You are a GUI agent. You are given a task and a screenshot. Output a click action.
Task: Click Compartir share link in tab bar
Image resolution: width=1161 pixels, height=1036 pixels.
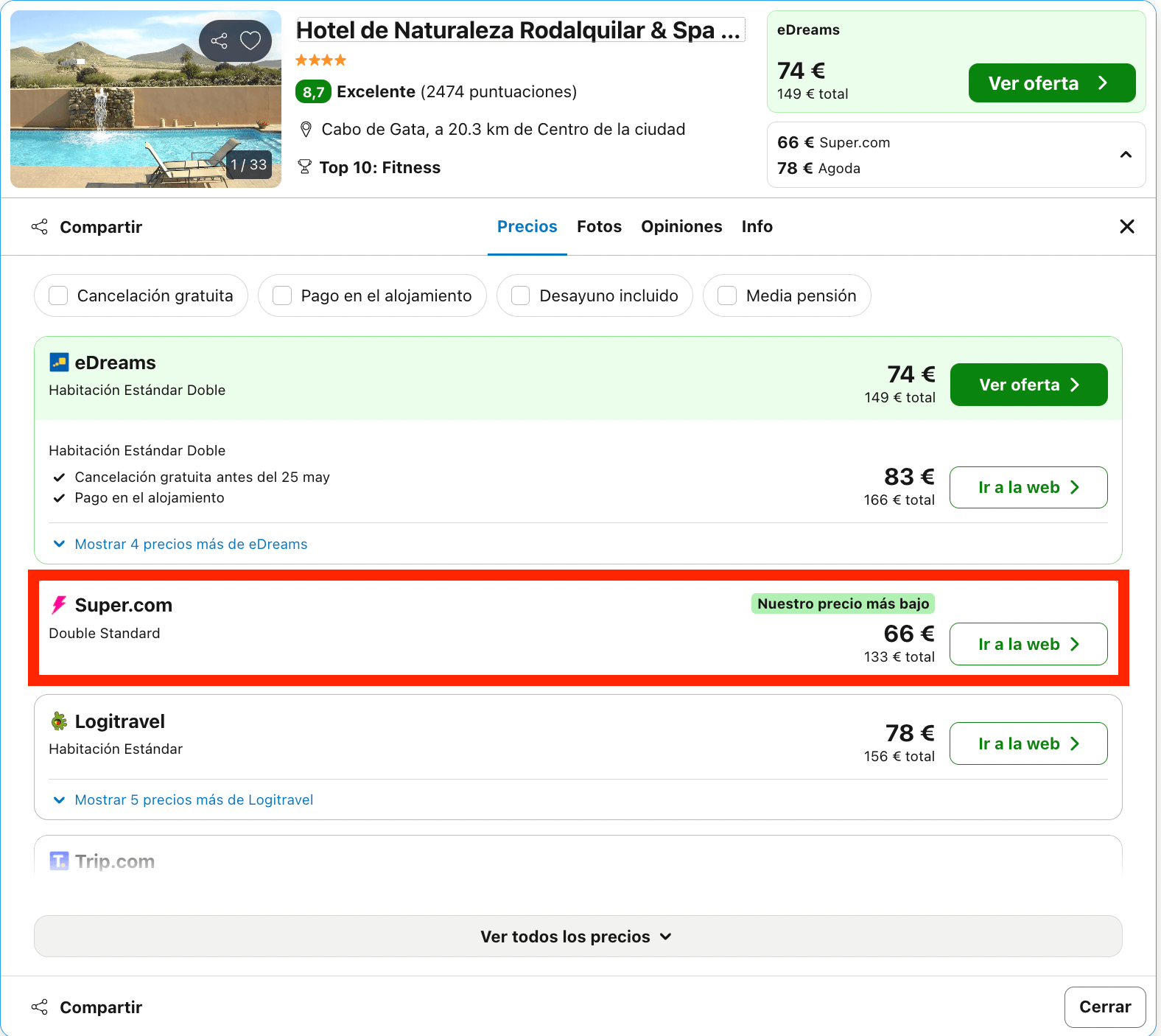pyautogui.click(x=101, y=227)
